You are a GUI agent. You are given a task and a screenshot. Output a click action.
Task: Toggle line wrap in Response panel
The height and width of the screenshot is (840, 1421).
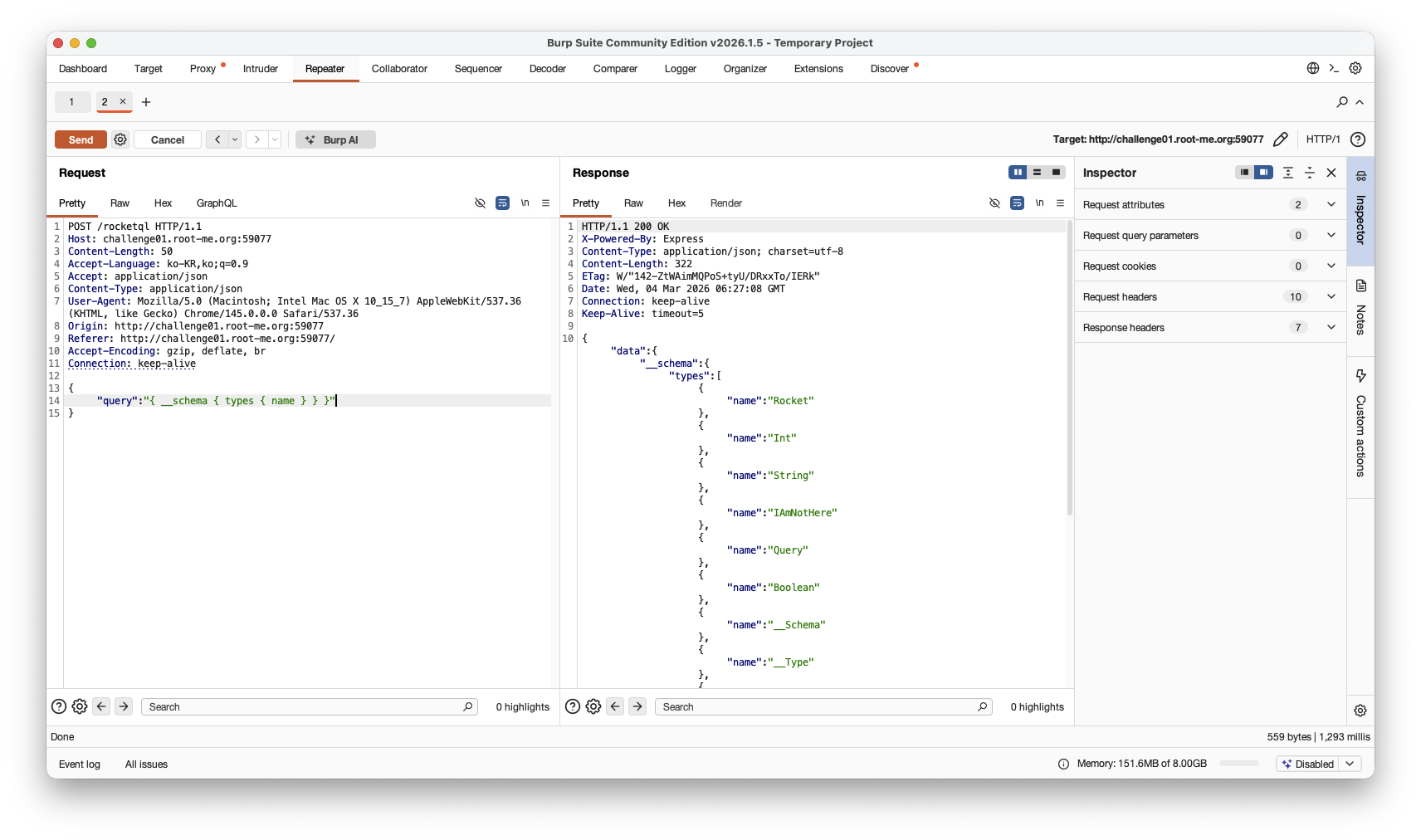click(1017, 203)
